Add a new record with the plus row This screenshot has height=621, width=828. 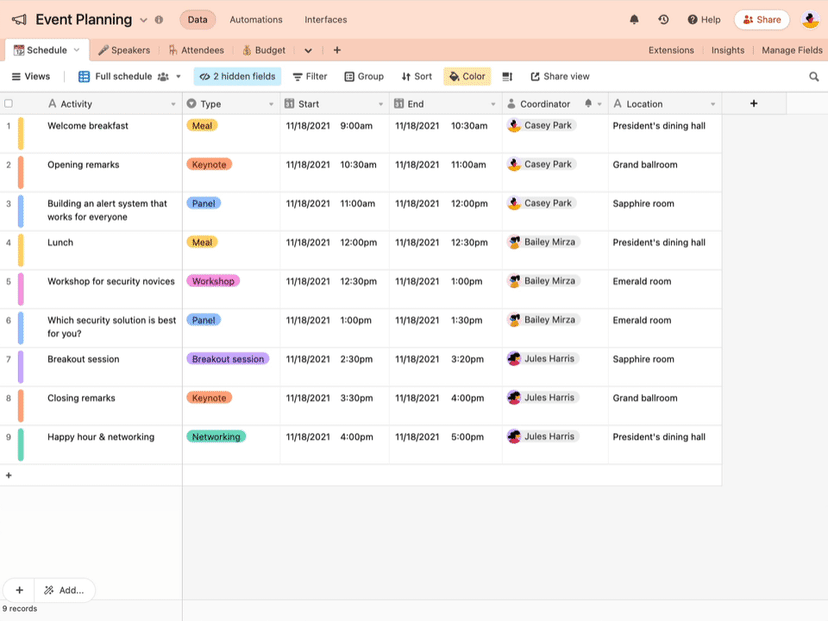[x=8, y=475]
